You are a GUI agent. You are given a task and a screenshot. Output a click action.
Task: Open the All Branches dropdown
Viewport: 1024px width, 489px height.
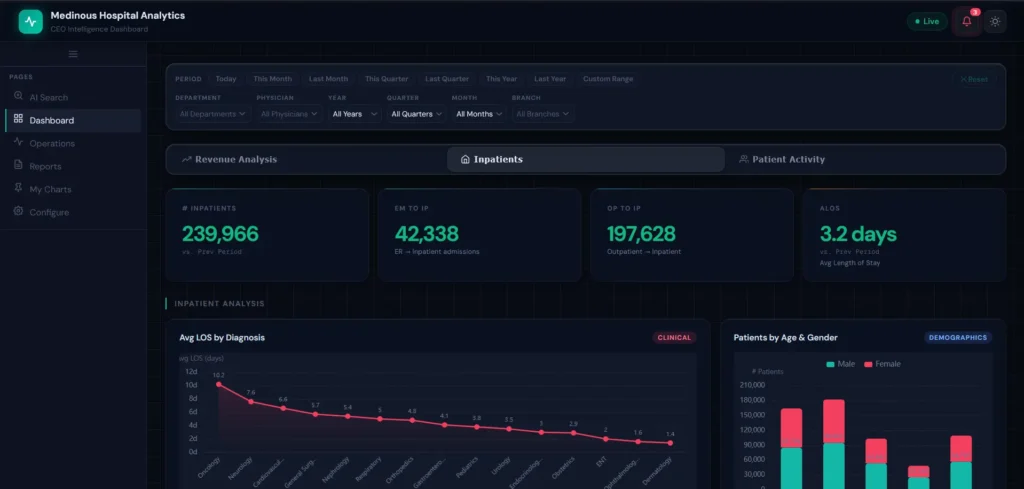click(x=543, y=114)
